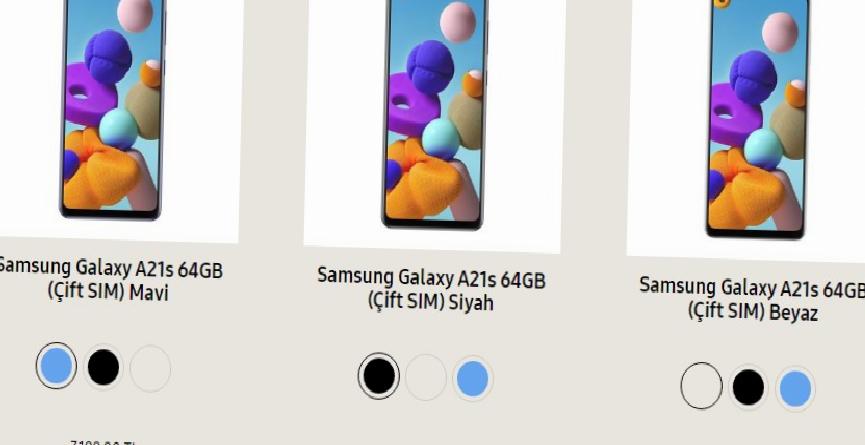Choose white swatch under the Siyah product
The height and width of the screenshot is (445, 865).
tap(425, 378)
